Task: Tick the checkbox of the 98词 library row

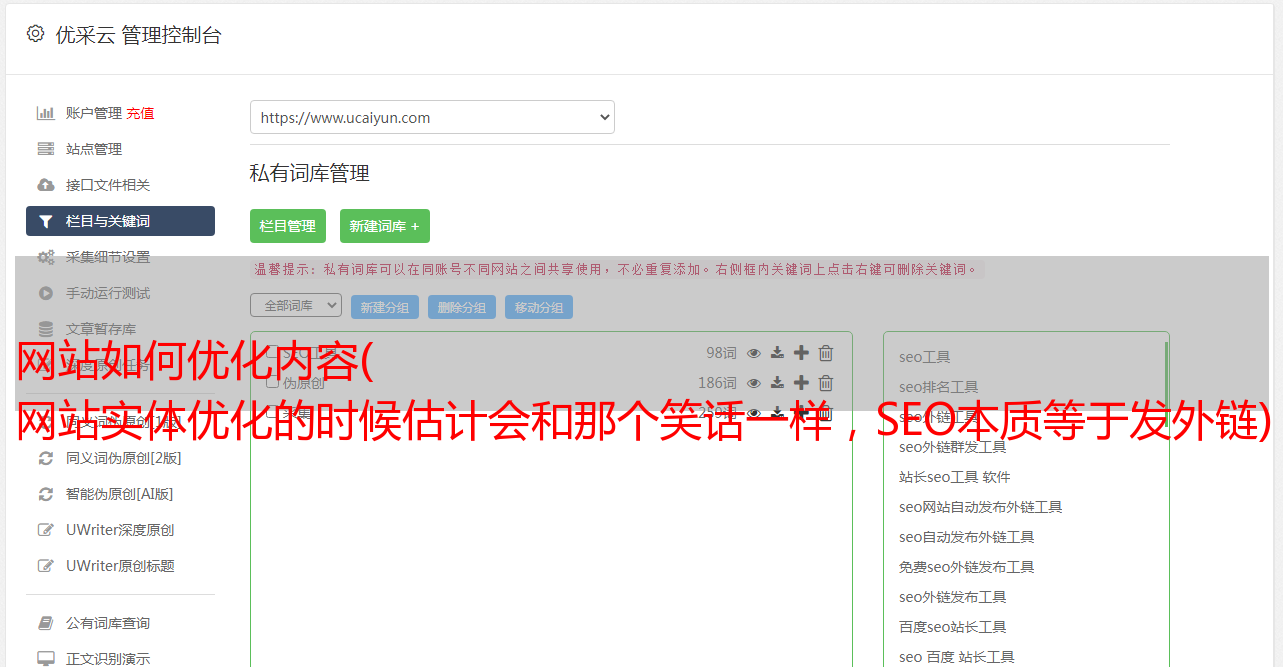Action: point(272,352)
